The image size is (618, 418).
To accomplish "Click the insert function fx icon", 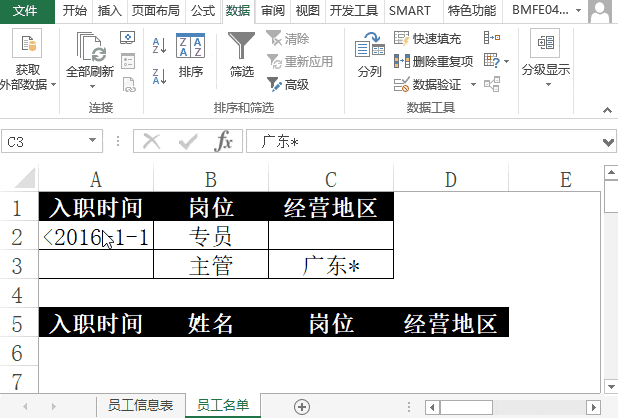I will (224, 141).
